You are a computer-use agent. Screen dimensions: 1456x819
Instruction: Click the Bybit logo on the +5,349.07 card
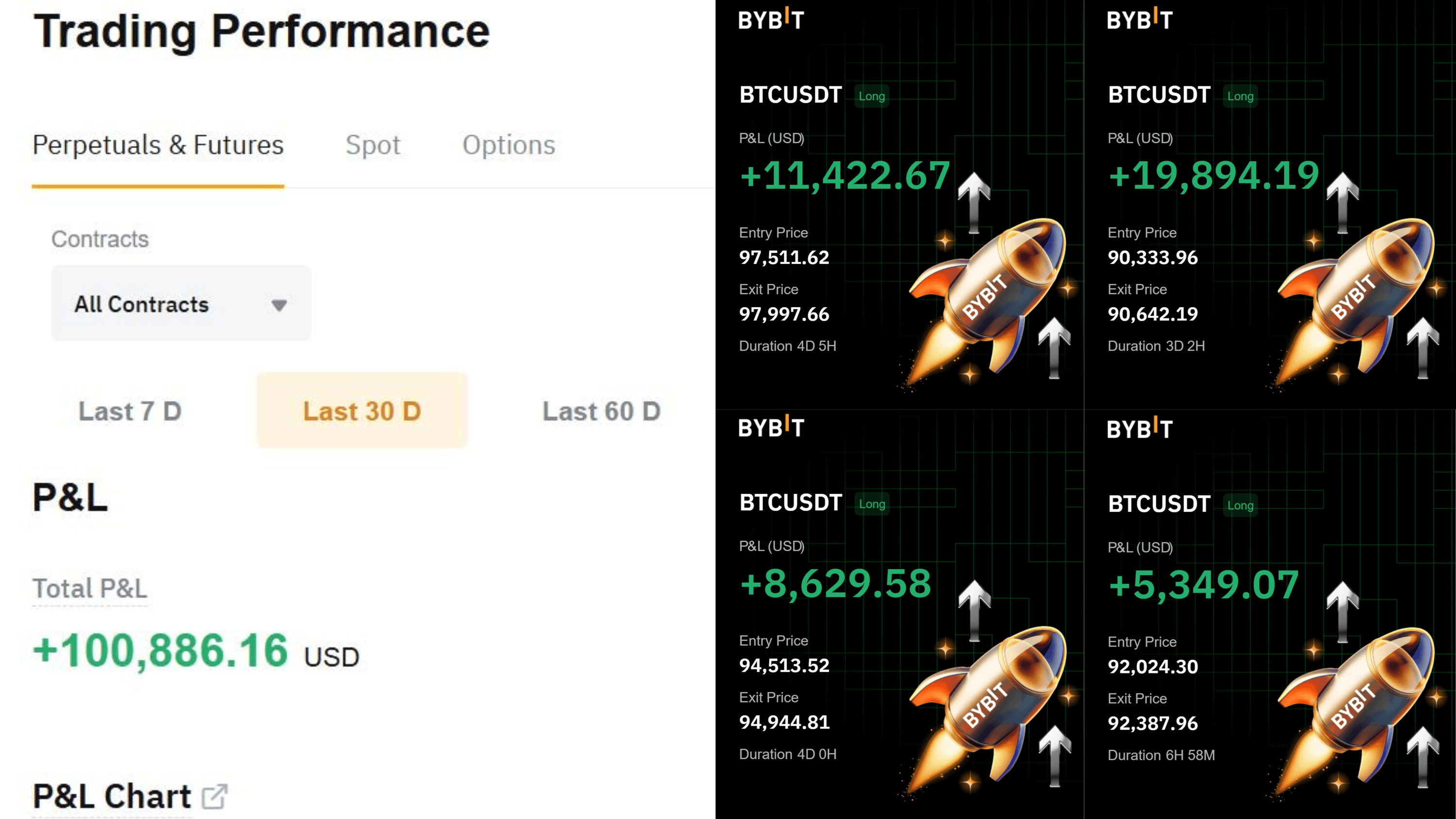1140,428
